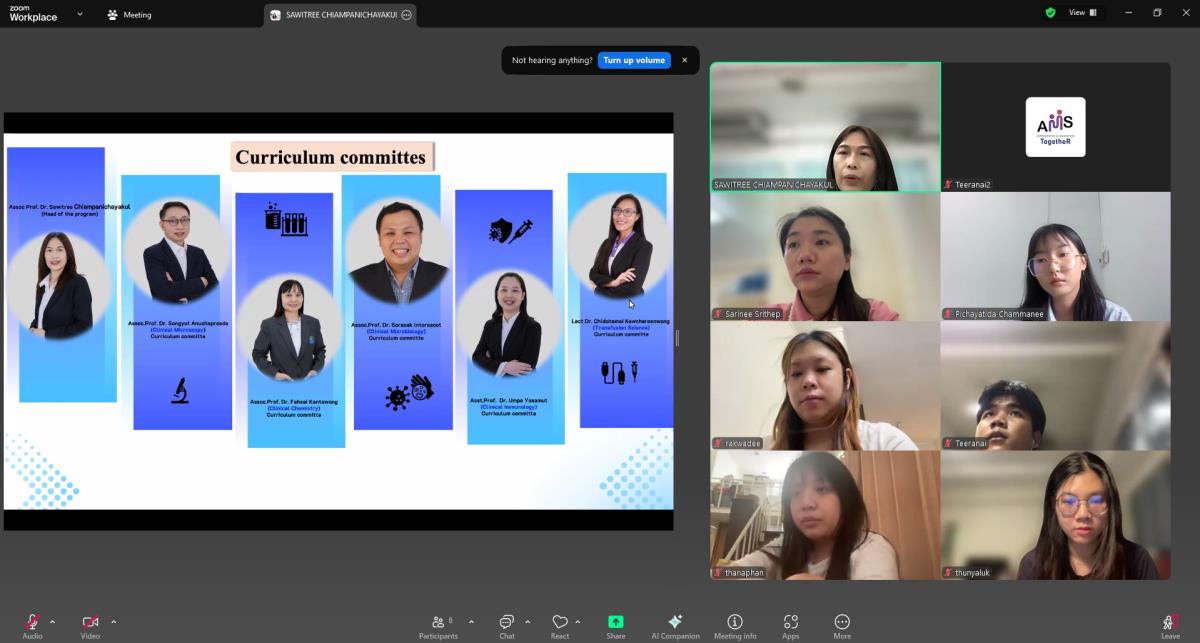Open audio options chevron beside Audio

tap(53, 621)
